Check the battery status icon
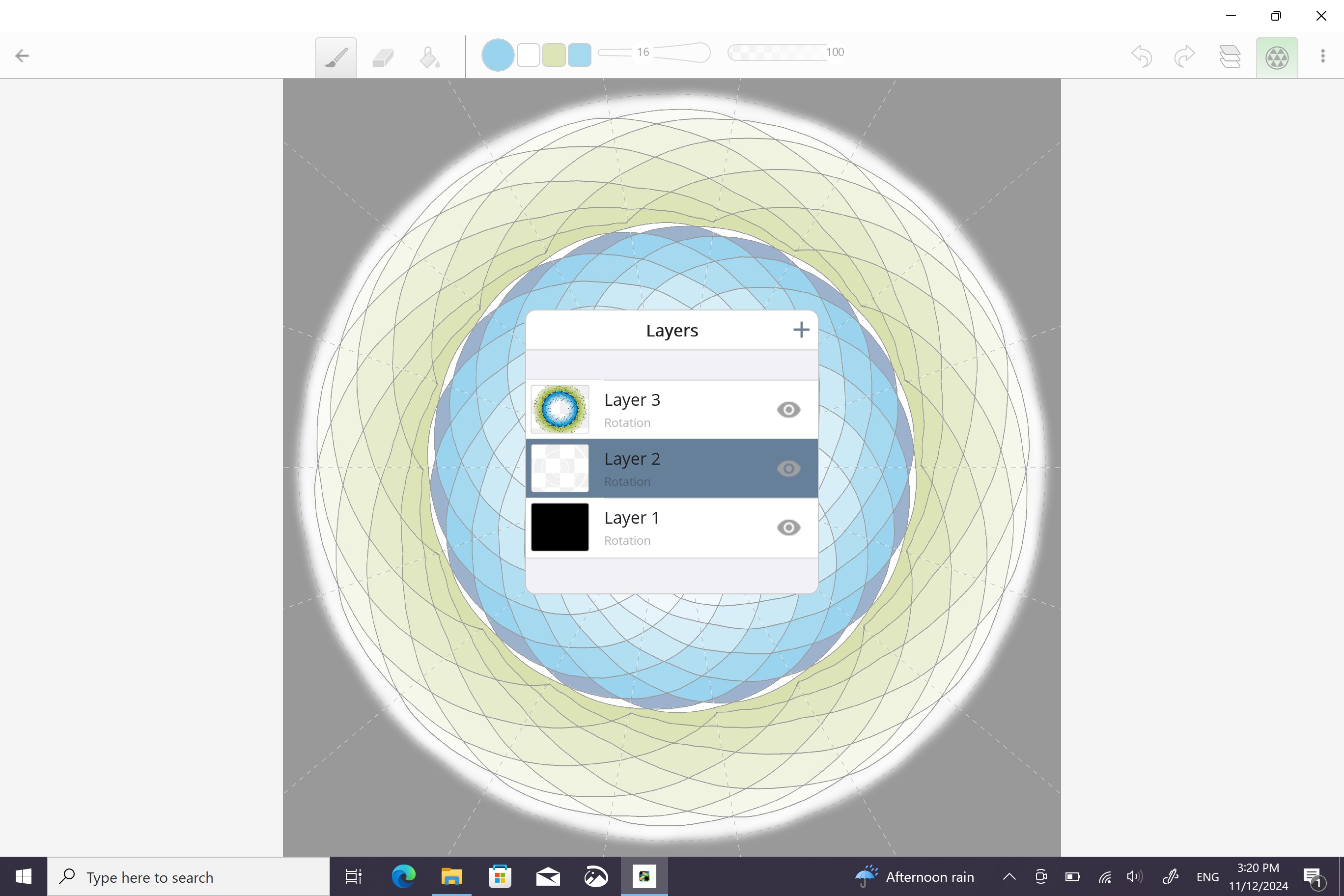Image resolution: width=1344 pixels, height=896 pixels. pos(1072,876)
